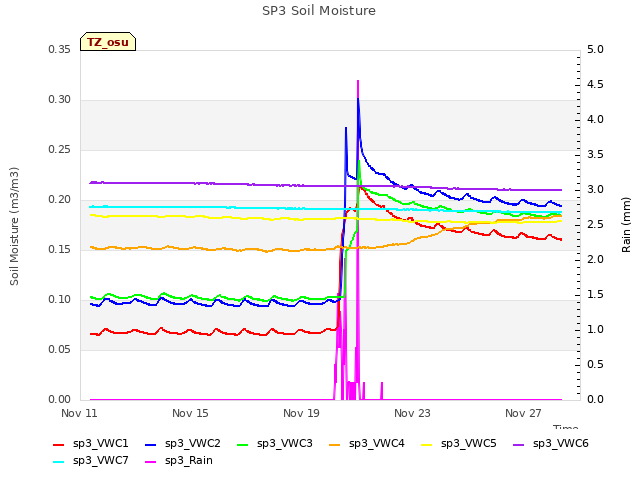
Task: Click the Soil Moisture (m3/m3) axis label
Action: (14, 226)
